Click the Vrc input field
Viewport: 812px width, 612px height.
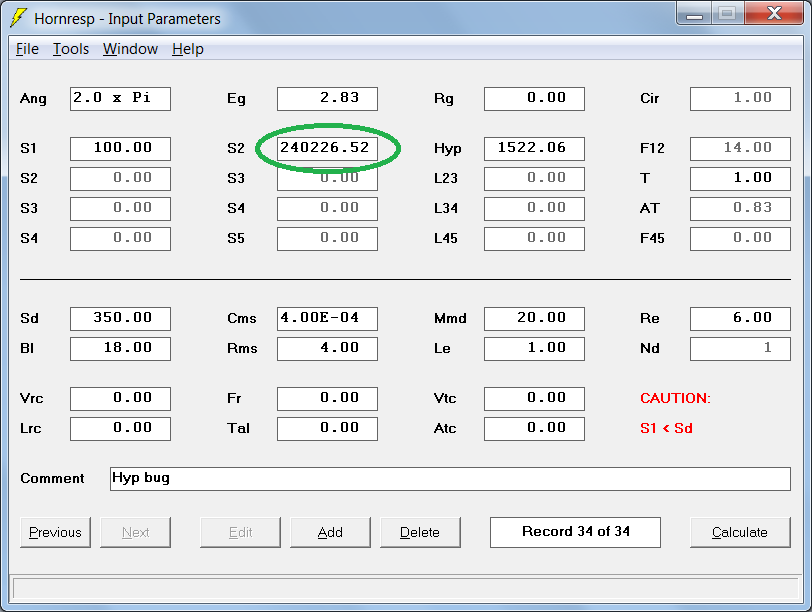pos(120,399)
